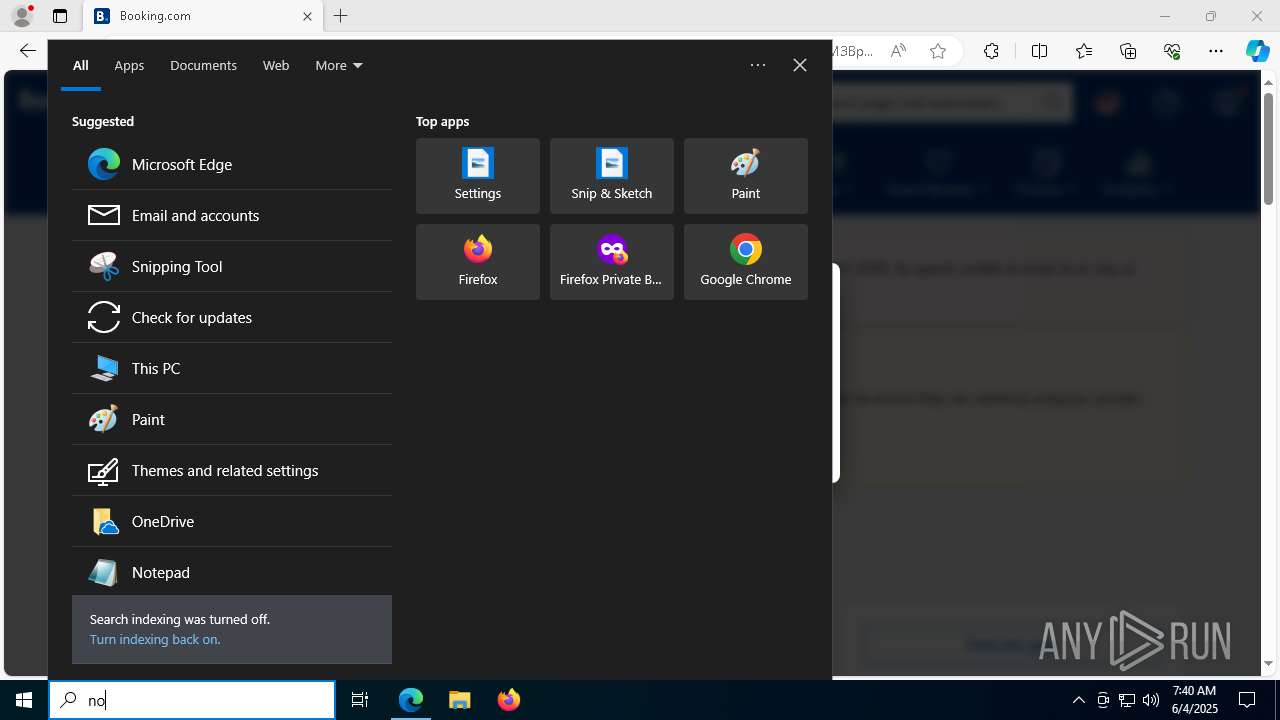Open Edge Collections
Viewport: 1280px width, 720px height.
(x=1128, y=51)
